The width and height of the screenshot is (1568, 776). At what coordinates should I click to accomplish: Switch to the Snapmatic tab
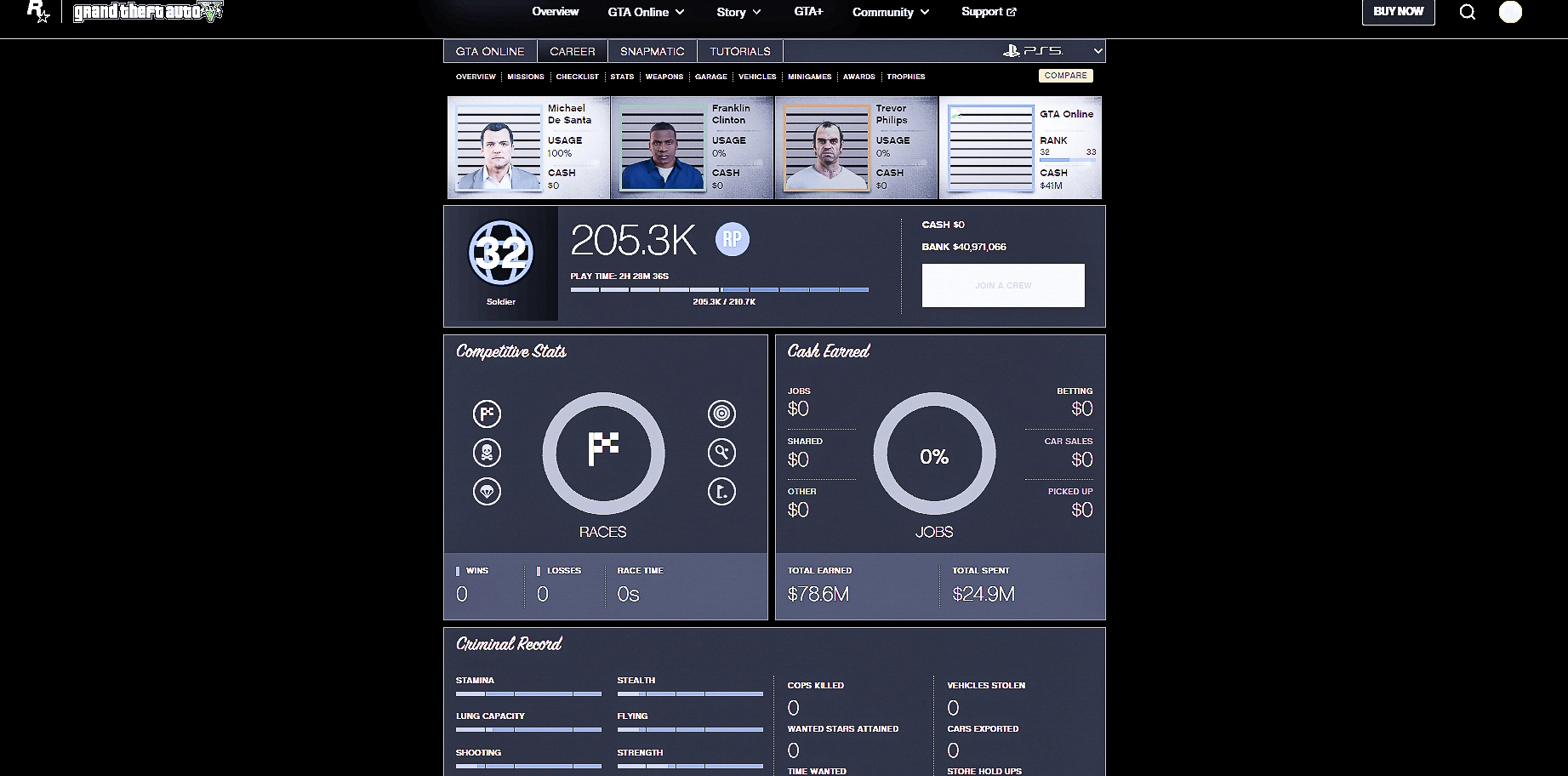click(x=652, y=51)
